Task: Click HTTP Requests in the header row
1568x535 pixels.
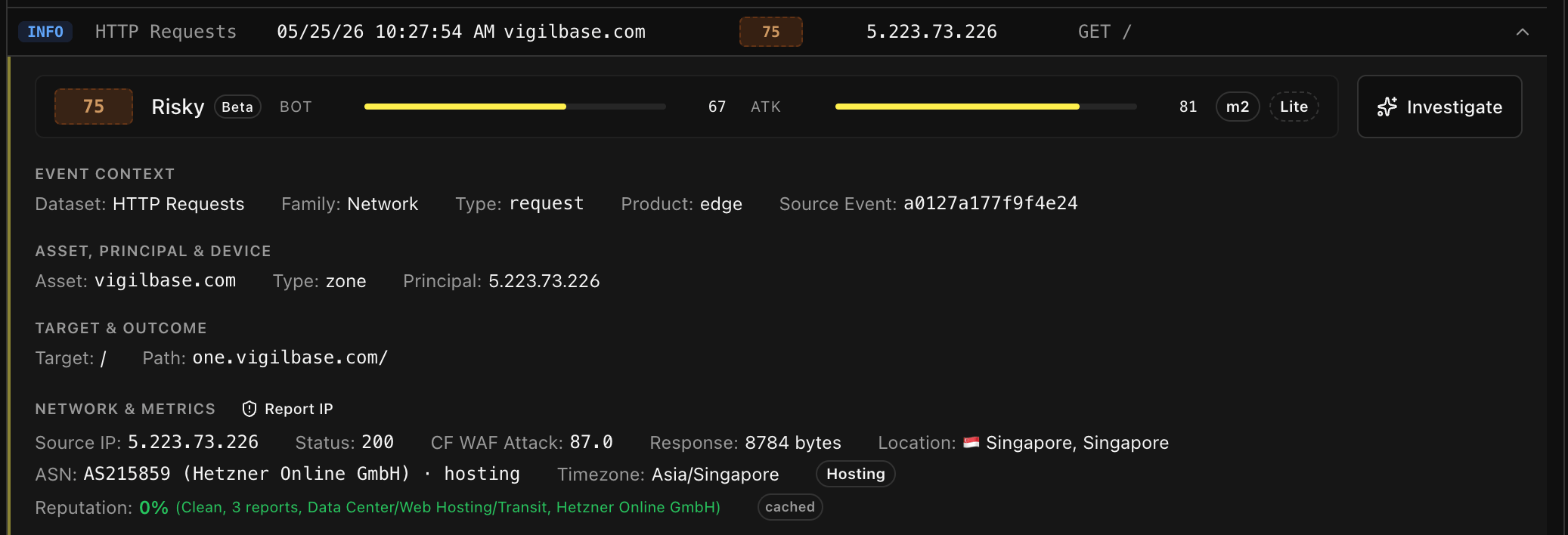Action: pyautogui.click(x=166, y=32)
